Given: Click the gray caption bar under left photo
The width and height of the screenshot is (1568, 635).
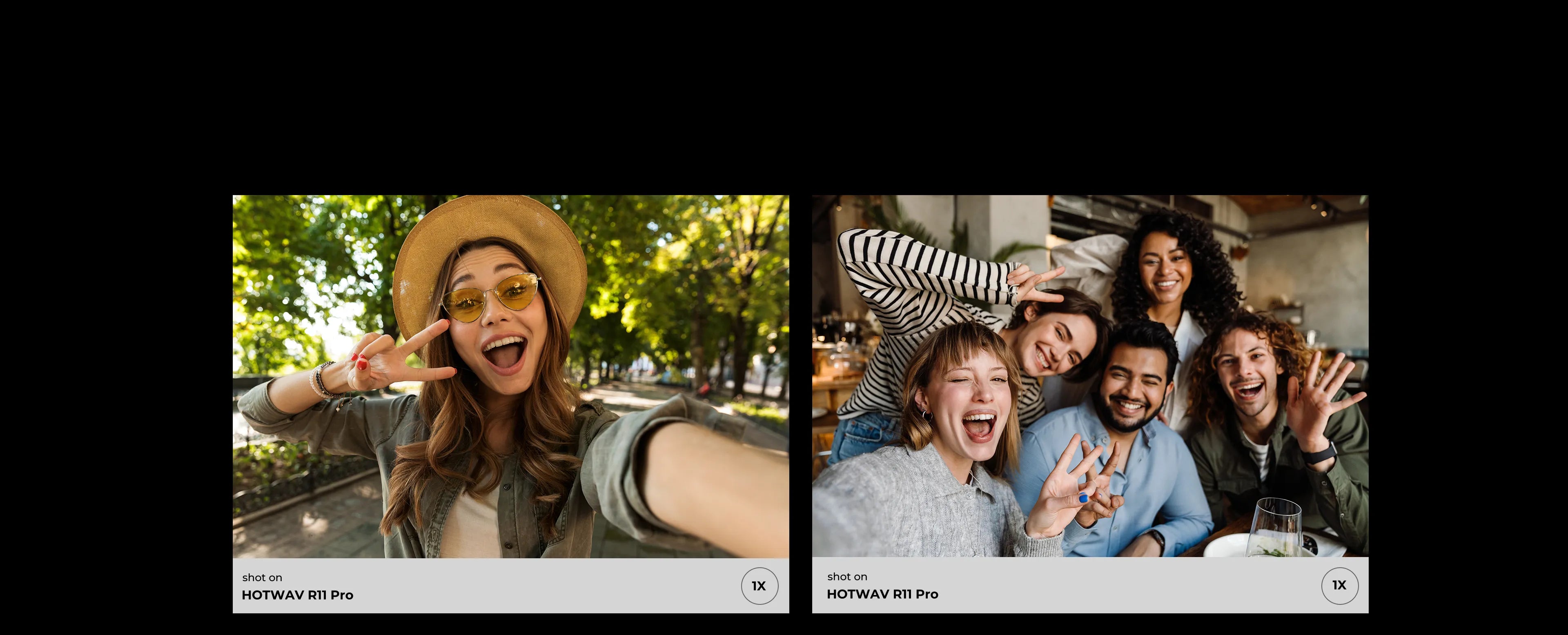Looking at the screenshot, I should [x=511, y=586].
